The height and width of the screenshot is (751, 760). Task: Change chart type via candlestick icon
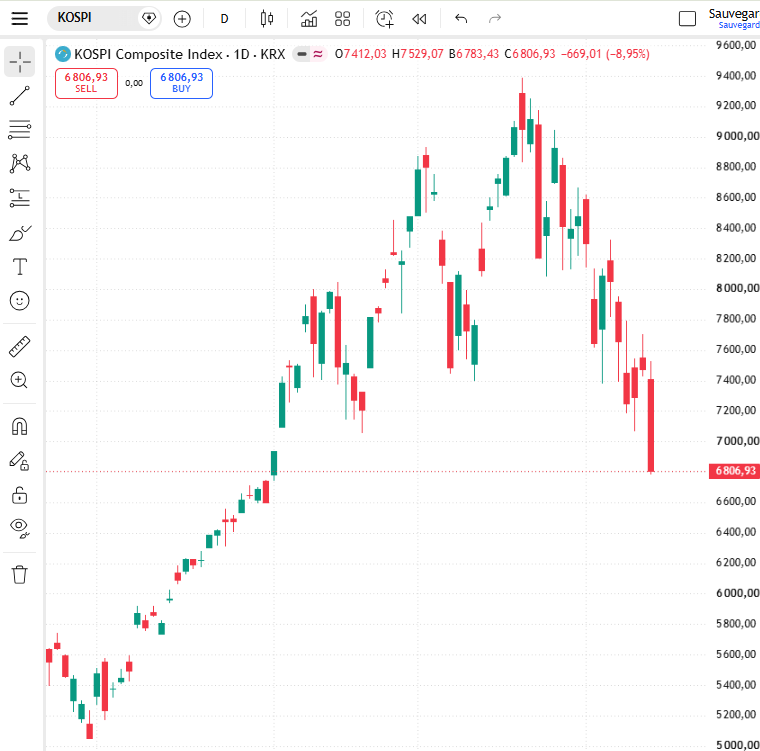pos(267,19)
